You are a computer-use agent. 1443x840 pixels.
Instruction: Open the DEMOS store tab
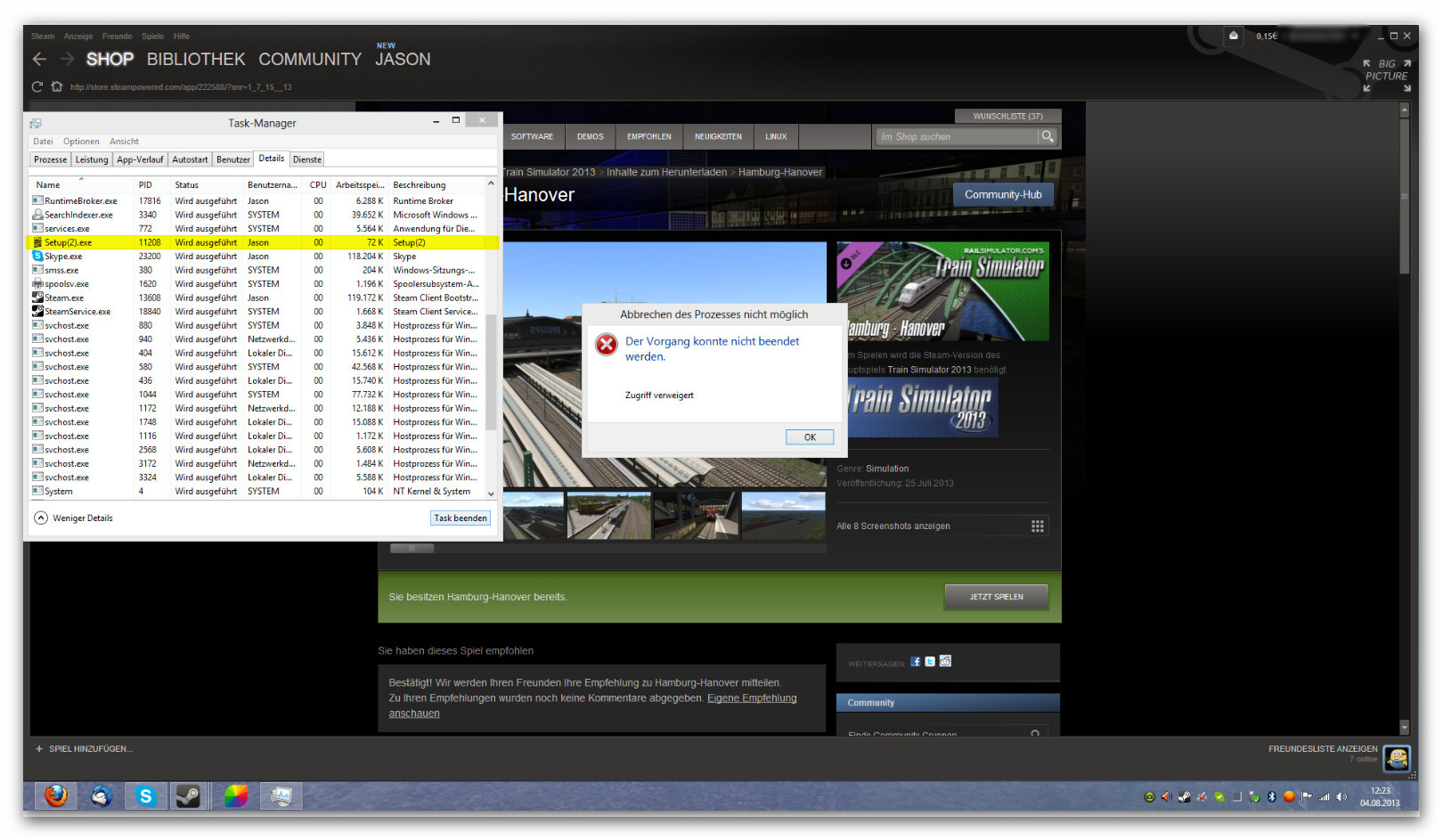pyautogui.click(x=590, y=136)
